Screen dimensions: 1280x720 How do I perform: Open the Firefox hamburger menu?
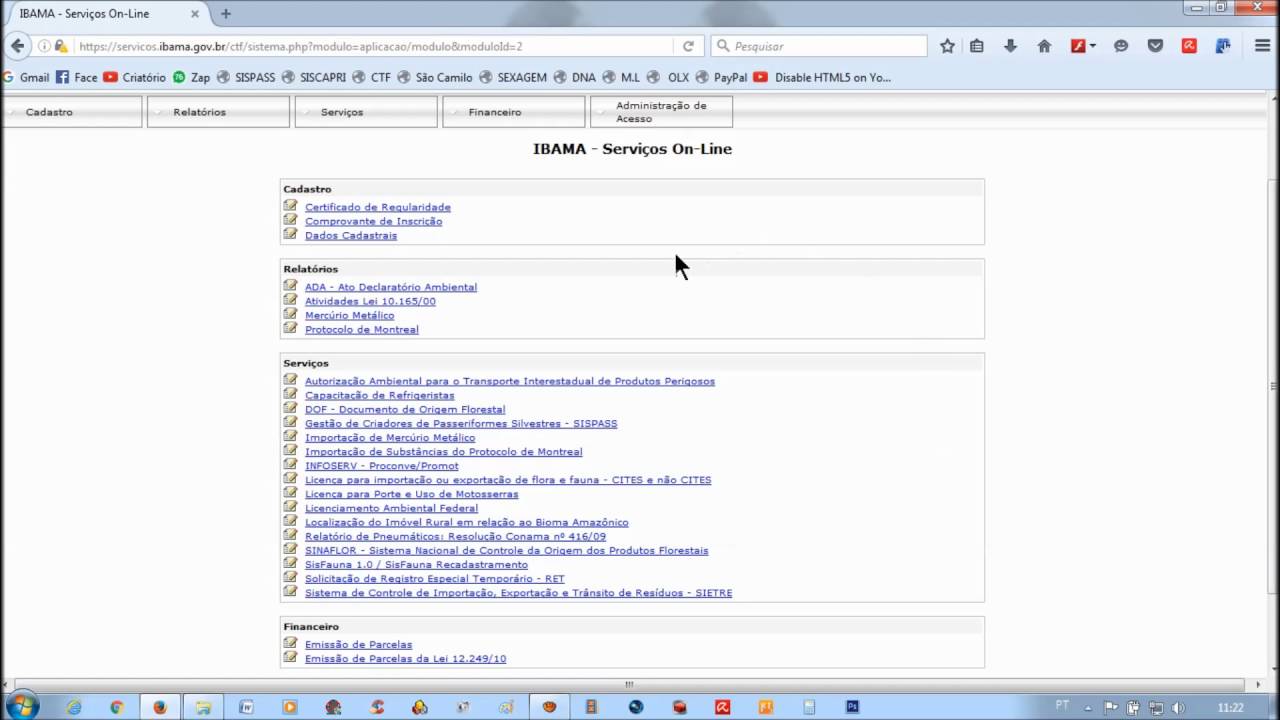pos(1262,46)
